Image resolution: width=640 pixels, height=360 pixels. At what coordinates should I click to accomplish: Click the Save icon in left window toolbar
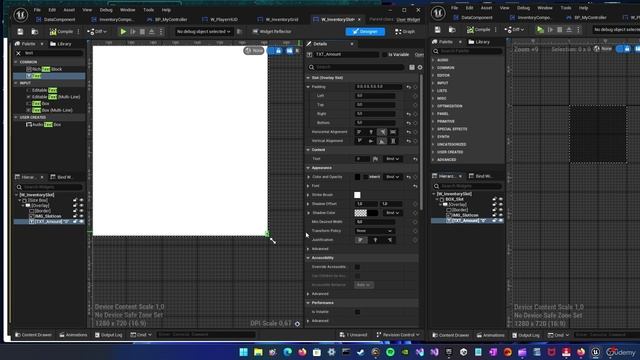point(20,31)
